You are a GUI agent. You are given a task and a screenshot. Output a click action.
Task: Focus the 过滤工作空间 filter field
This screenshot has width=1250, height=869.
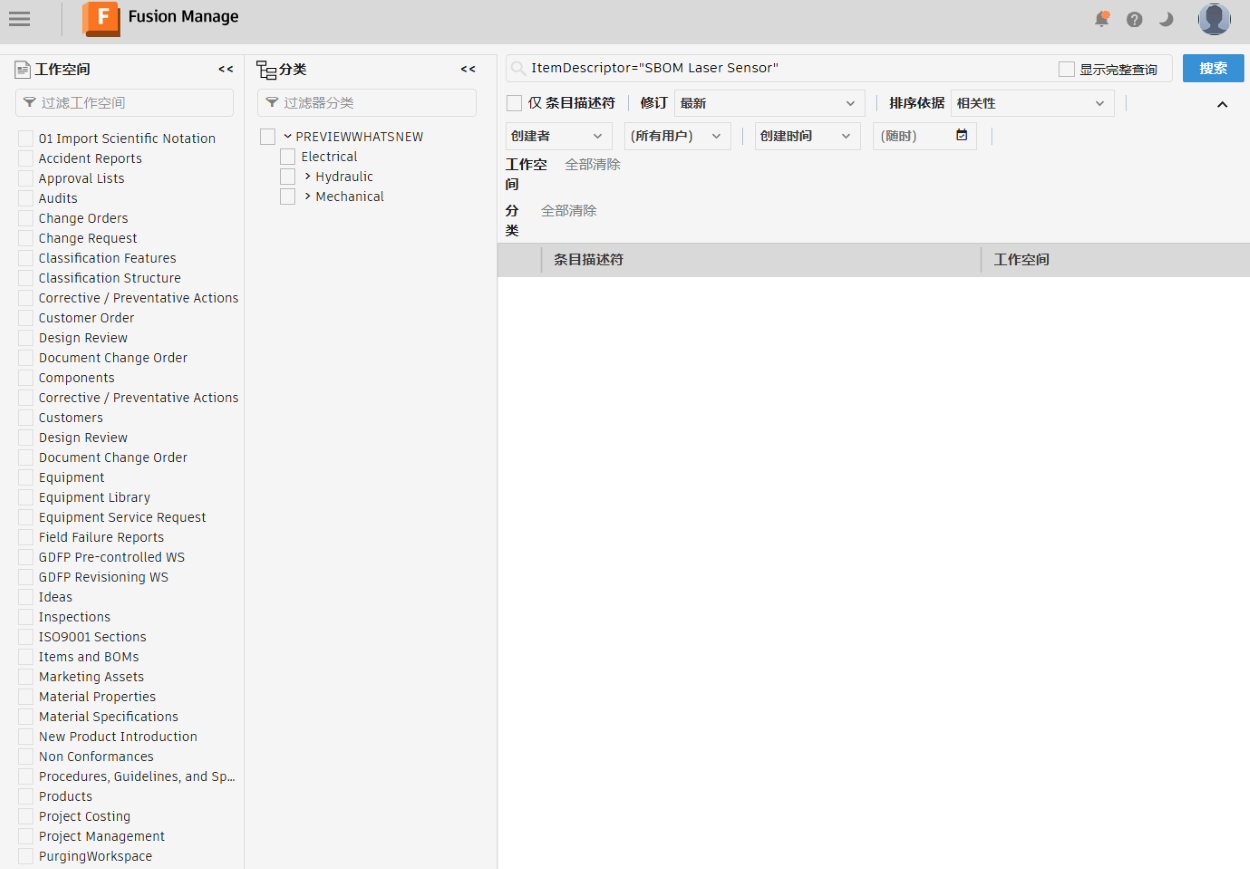click(x=124, y=103)
